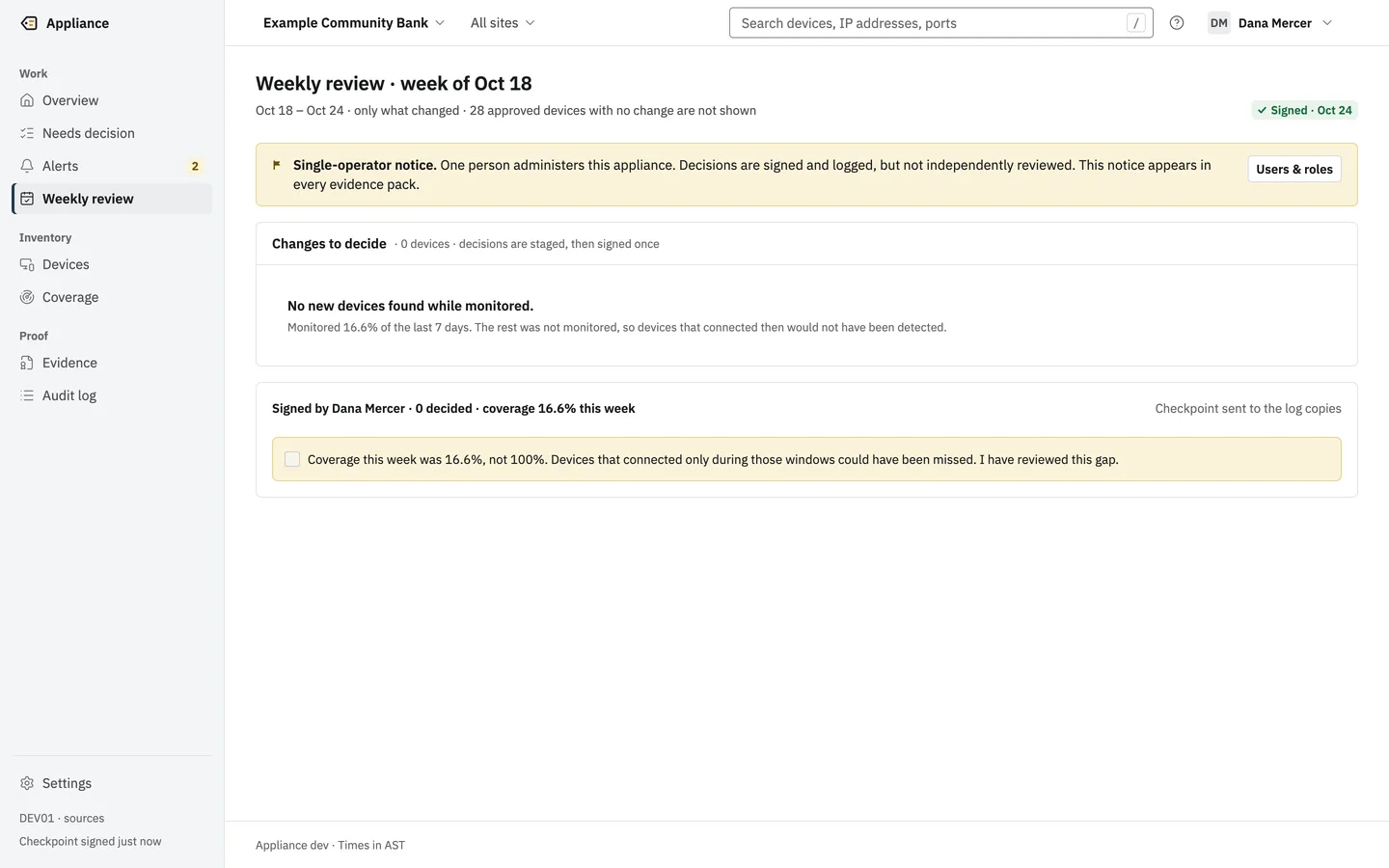Go to Overview in sidebar
The height and width of the screenshot is (868, 1389).
coord(112,100)
